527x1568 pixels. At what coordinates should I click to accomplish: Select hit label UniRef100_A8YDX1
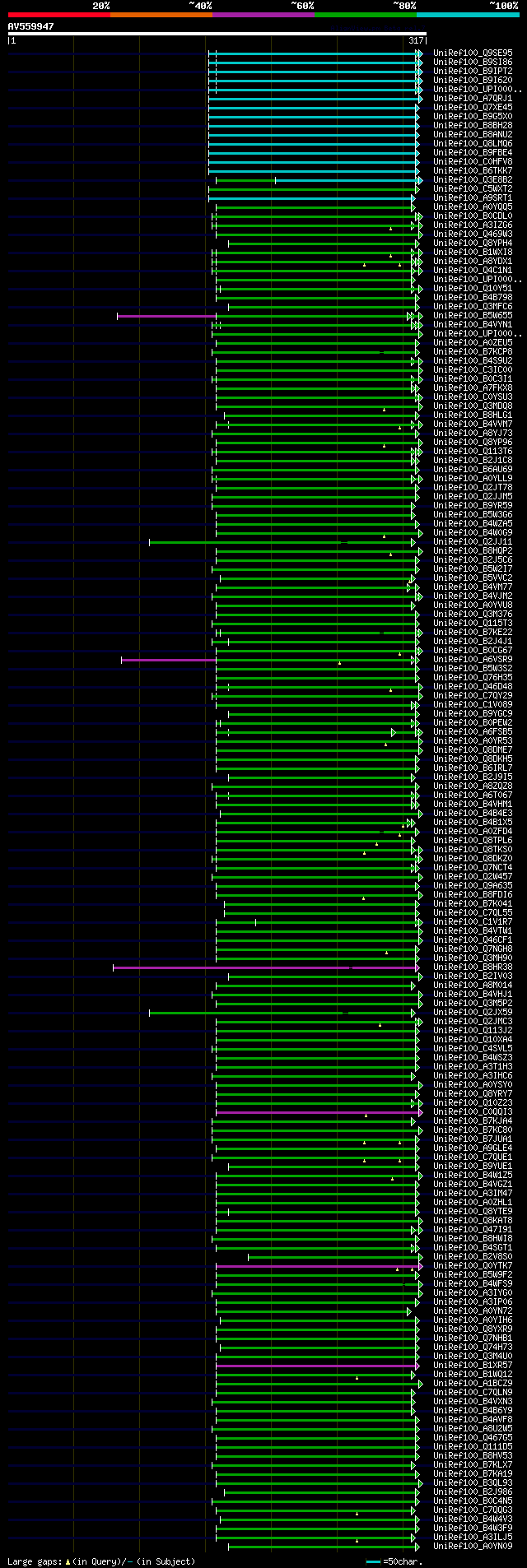pyautogui.click(x=473, y=261)
